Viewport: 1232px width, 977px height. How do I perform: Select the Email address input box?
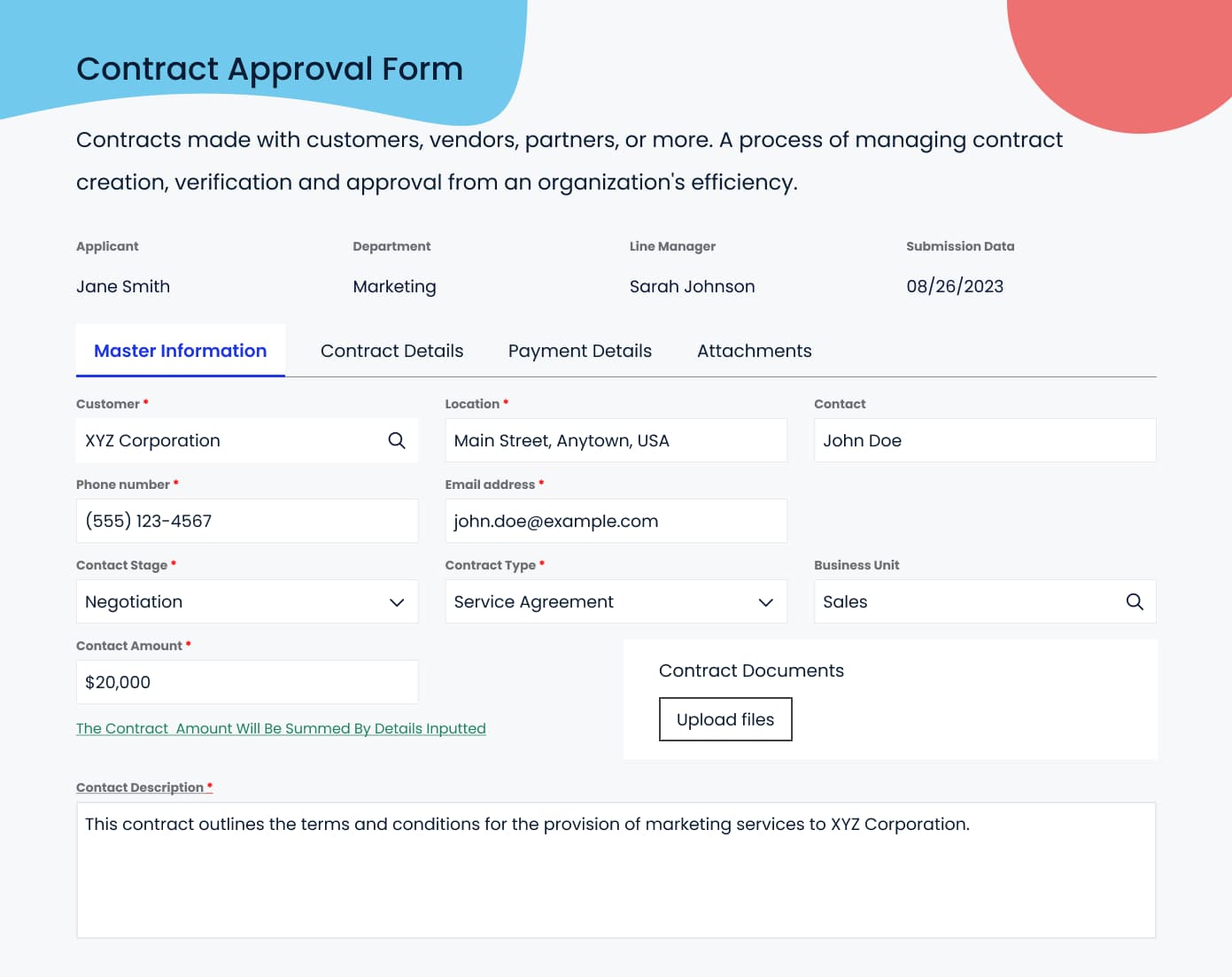coord(616,521)
